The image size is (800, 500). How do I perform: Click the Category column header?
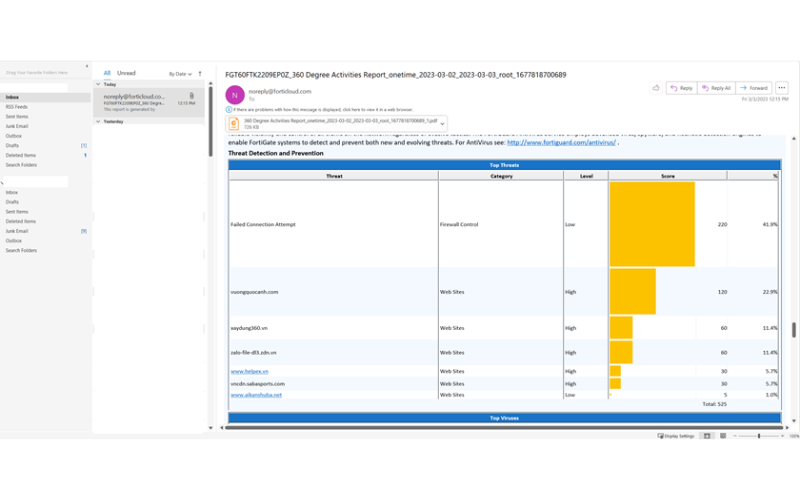pyautogui.click(x=501, y=176)
